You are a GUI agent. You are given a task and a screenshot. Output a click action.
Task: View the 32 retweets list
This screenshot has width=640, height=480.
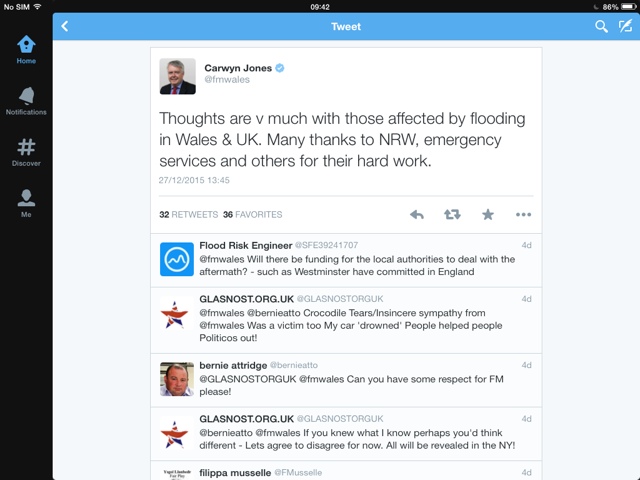pyautogui.click(x=189, y=215)
